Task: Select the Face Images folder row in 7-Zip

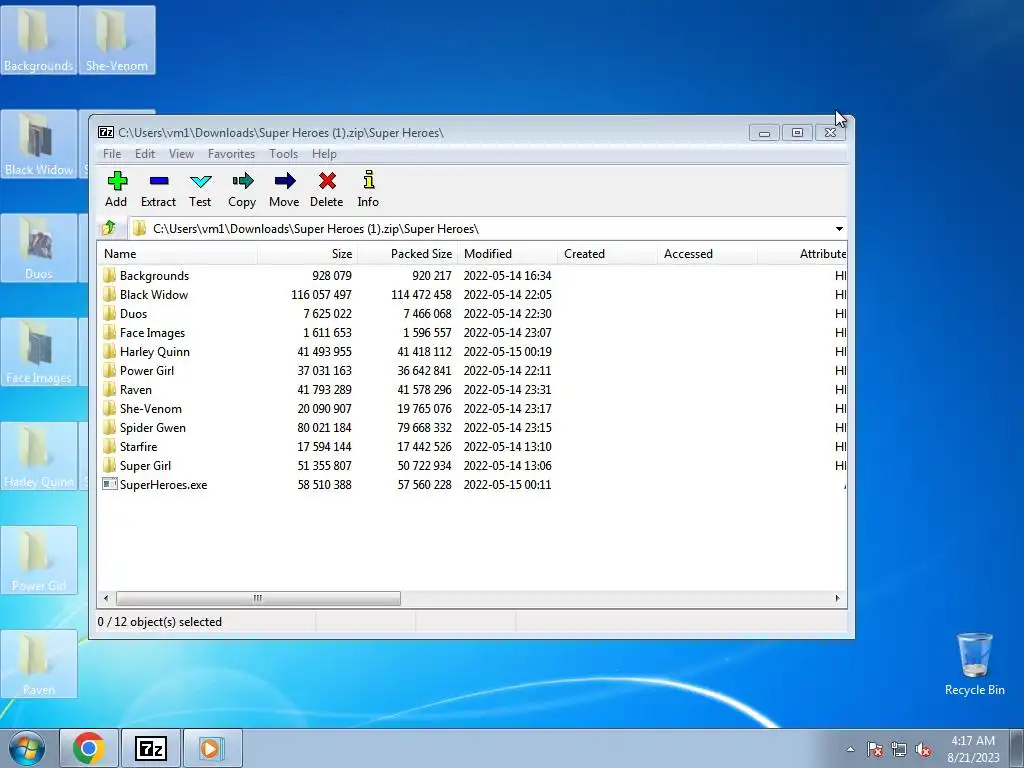Action: [472, 332]
